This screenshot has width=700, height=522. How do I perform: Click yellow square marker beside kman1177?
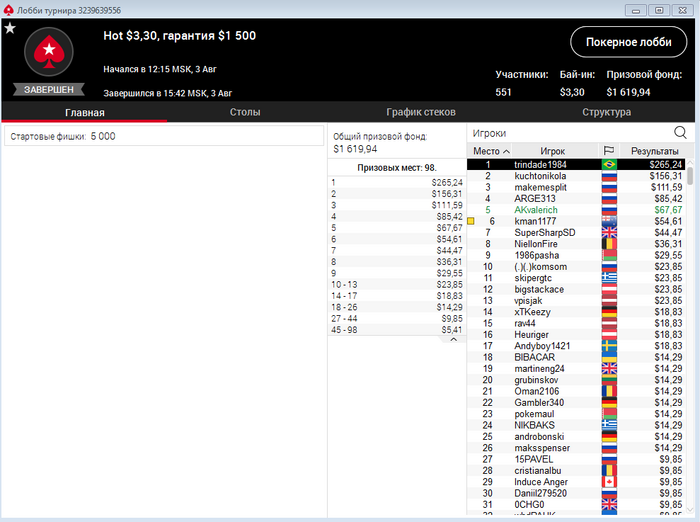[471, 221]
